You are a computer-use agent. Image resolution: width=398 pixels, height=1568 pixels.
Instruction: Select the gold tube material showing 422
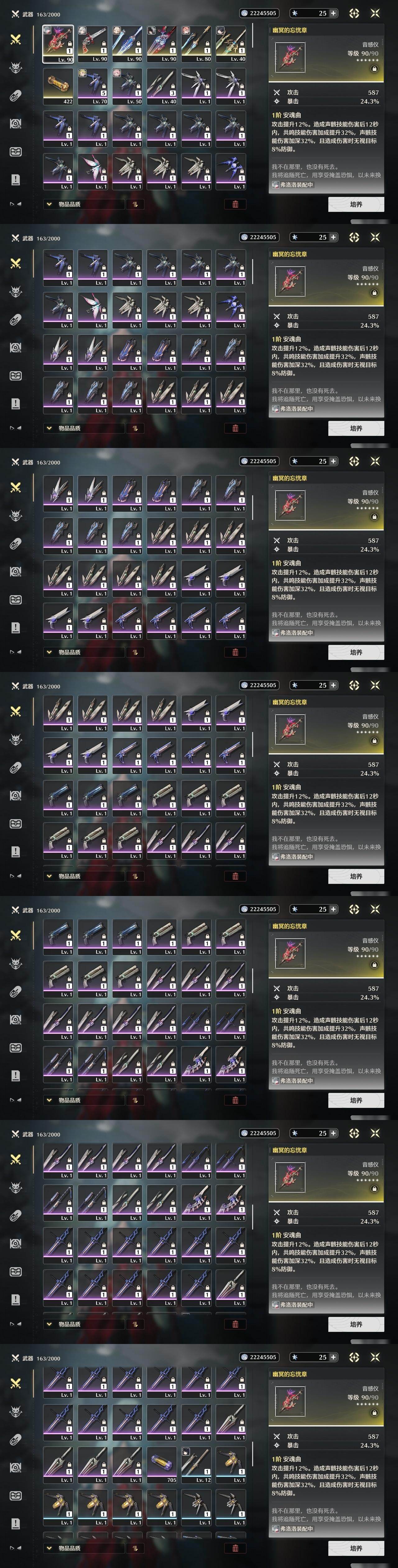point(58,86)
